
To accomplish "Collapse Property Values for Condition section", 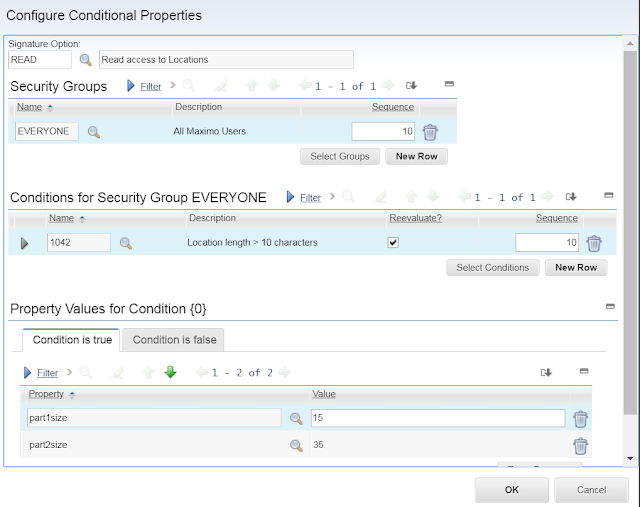I will pos(610,306).
